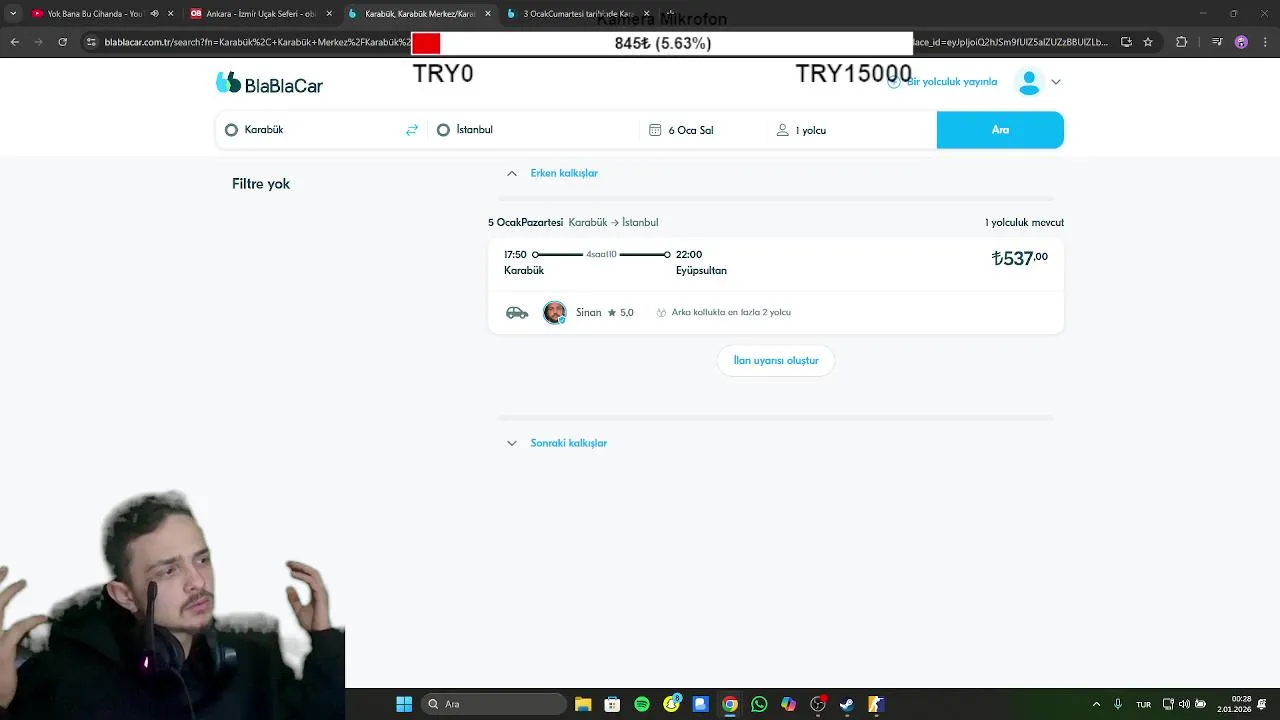Click the back seat passengers icon
Screen dimensions: 1280x720
click(x=661, y=313)
